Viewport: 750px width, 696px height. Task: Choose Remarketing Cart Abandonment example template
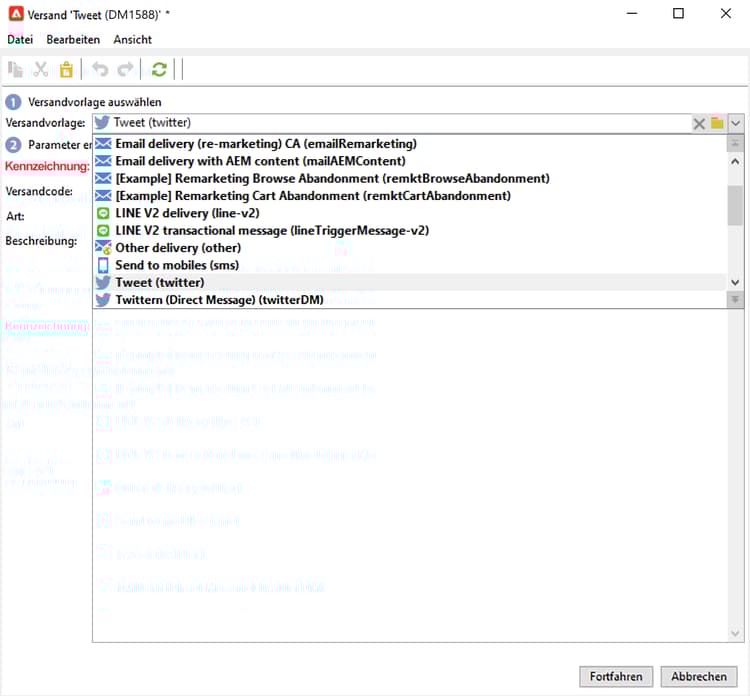409,196
